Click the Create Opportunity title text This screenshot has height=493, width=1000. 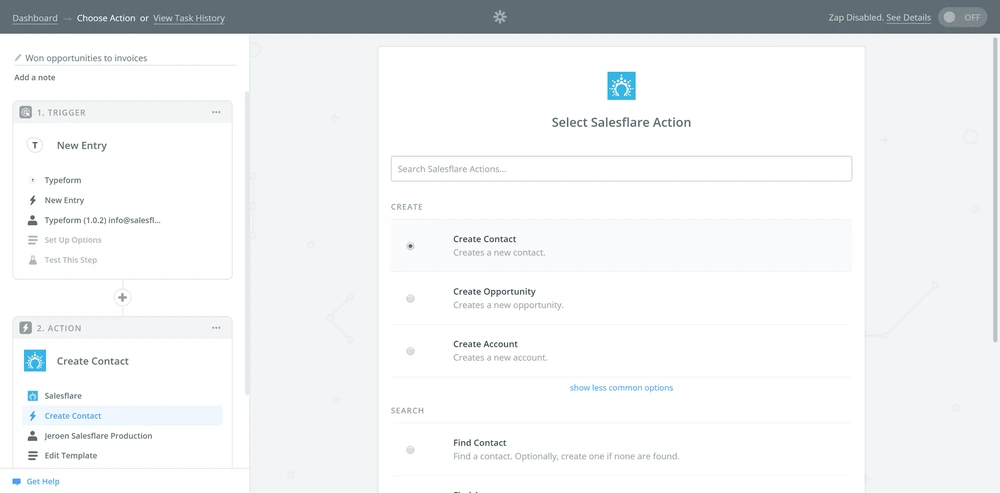tap(494, 291)
